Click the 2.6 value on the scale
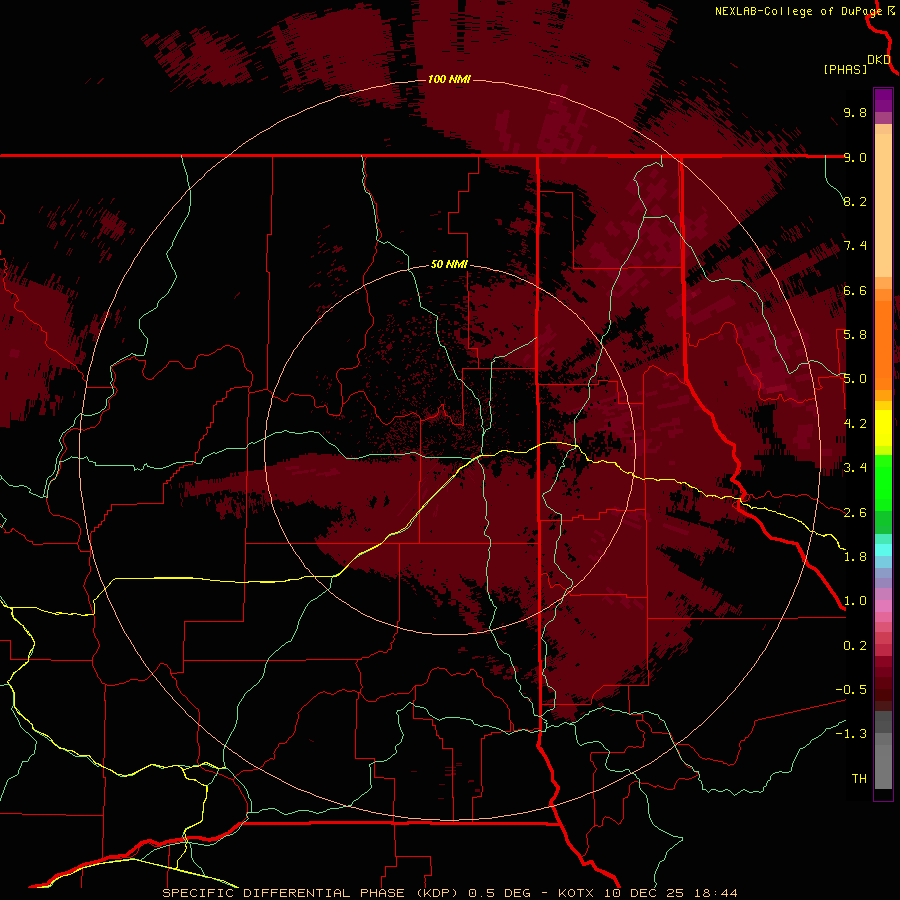The width and height of the screenshot is (900, 900). (855, 513)
